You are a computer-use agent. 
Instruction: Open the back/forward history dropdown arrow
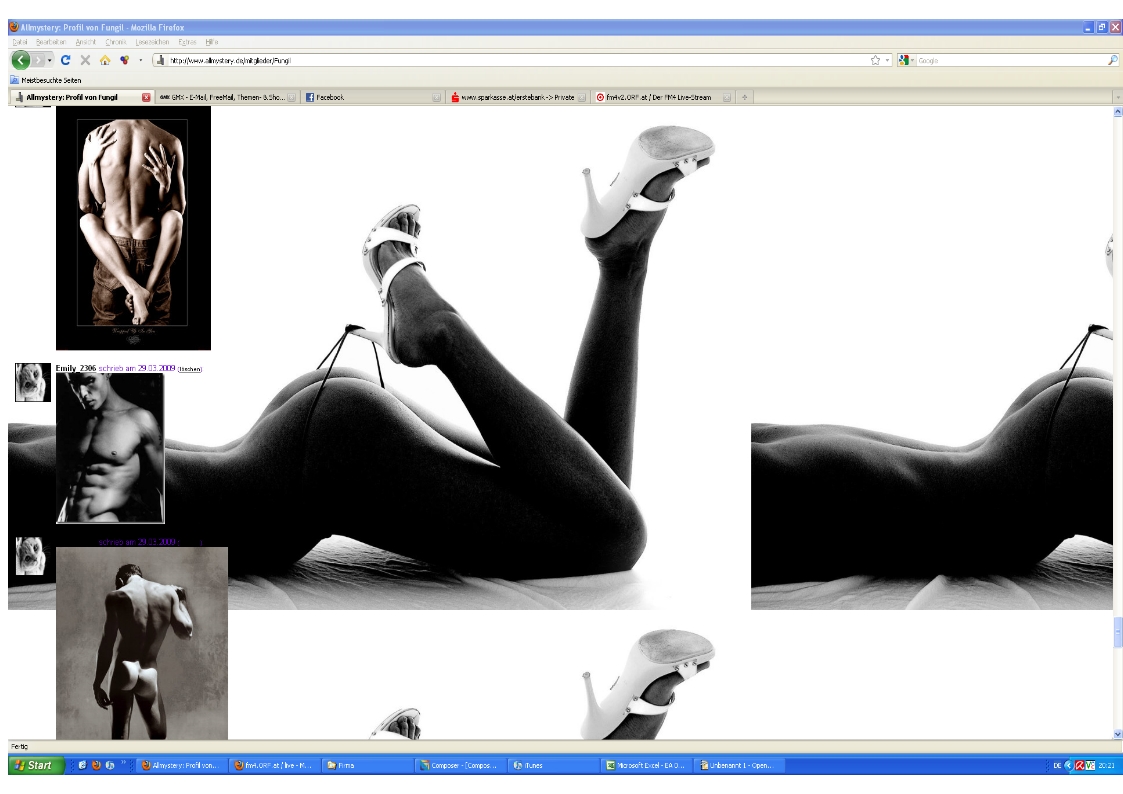pyautogui.click(x=49, y=61)
